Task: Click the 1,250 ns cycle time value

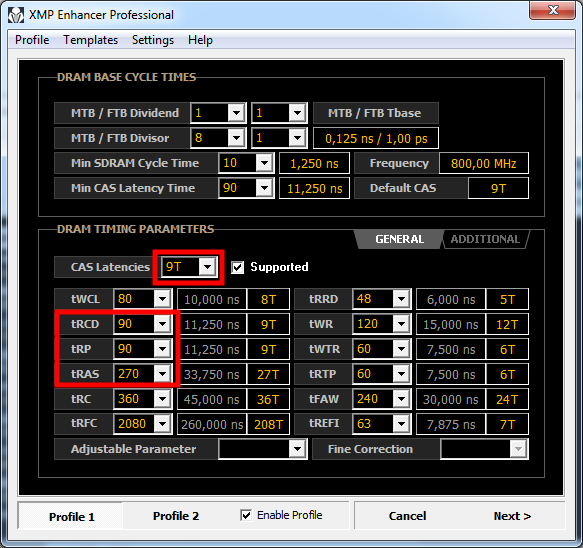Action: coord(315,164)
